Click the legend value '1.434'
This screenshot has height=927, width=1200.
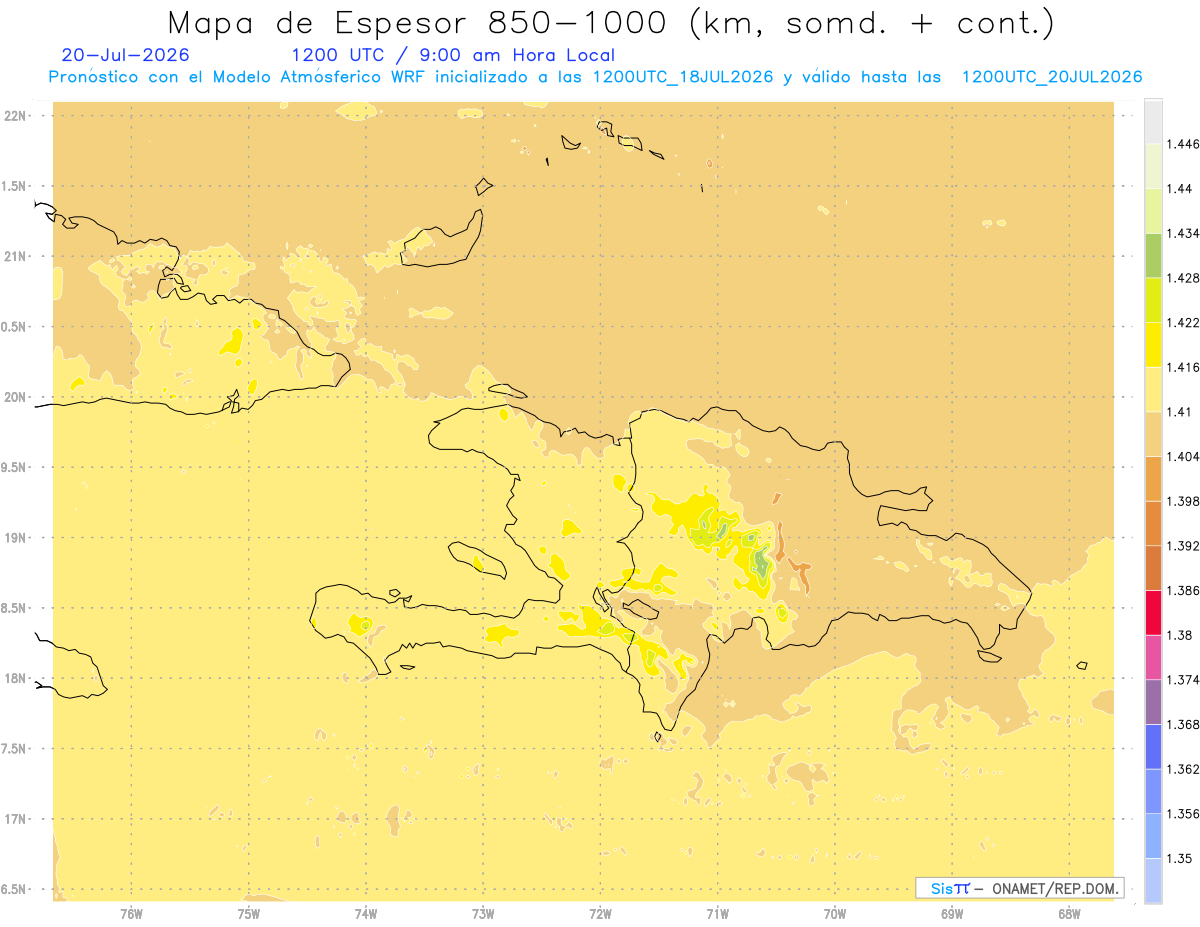(x=1182, y=233)
